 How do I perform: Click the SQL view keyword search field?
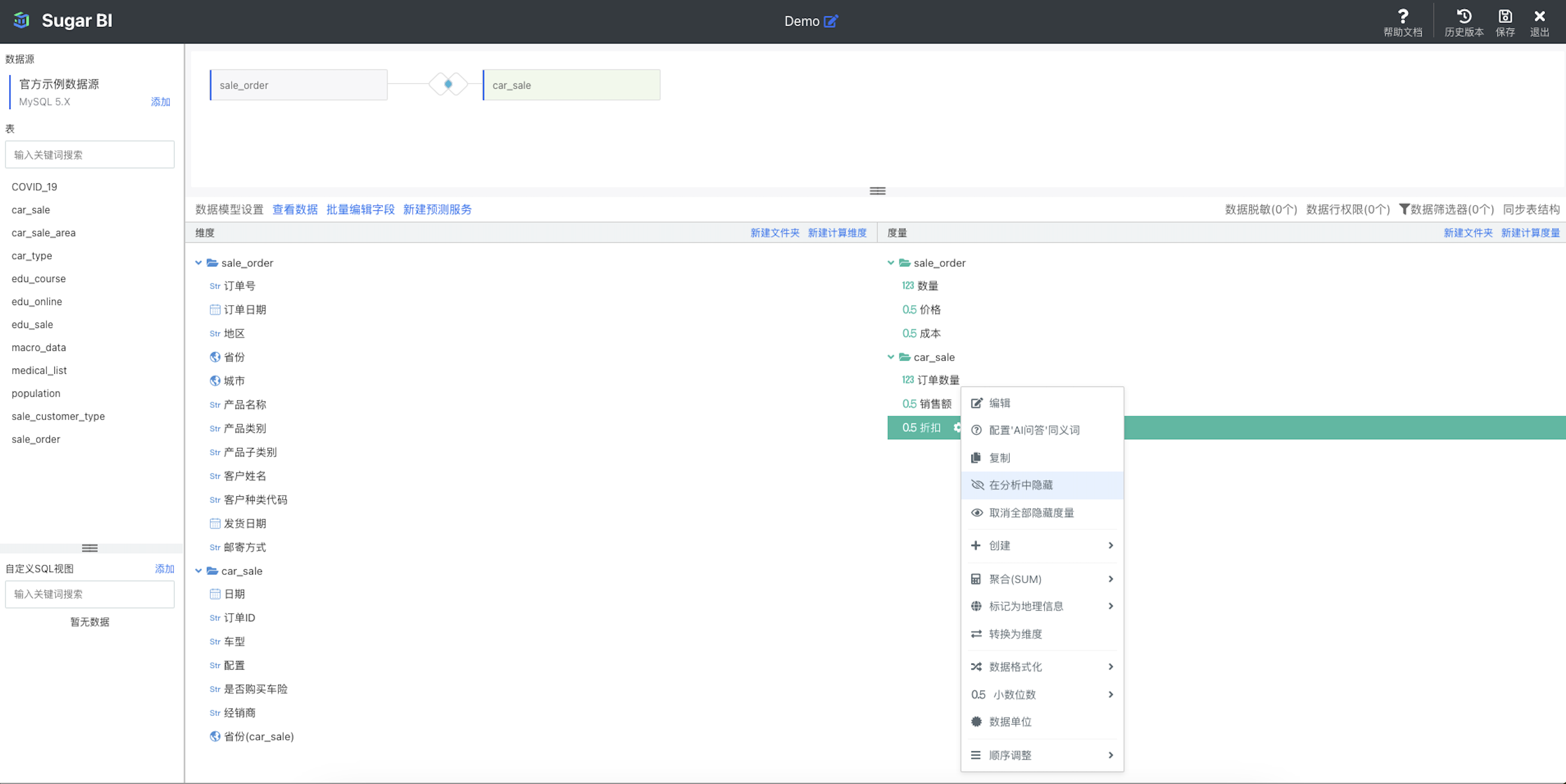(x=90, y=594)
